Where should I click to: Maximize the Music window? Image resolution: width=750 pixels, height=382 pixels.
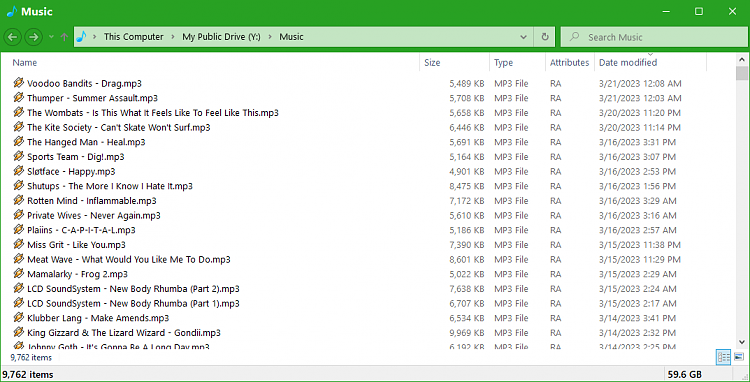[699, 11]
